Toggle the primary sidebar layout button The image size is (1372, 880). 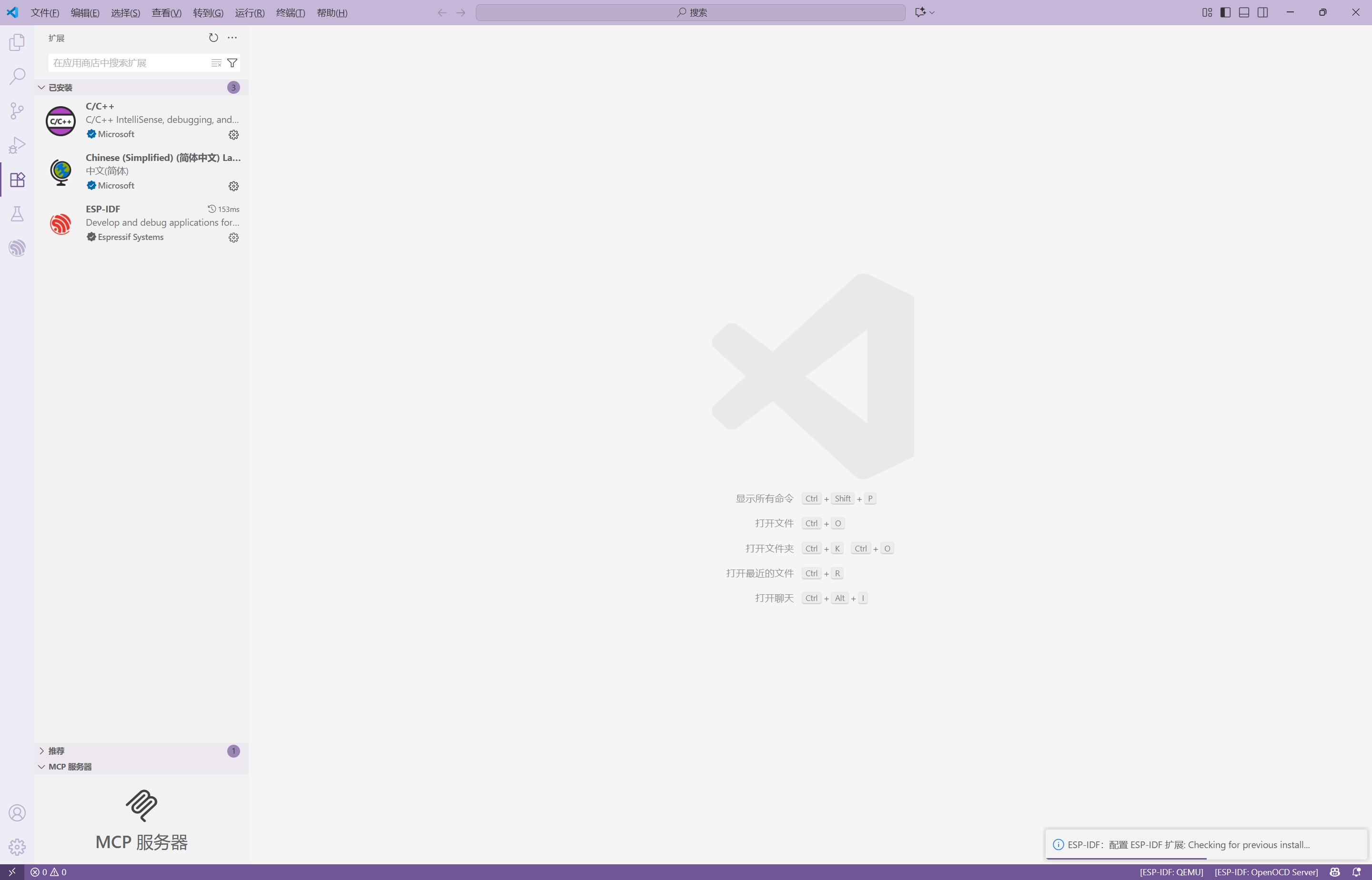point(1225,12)
